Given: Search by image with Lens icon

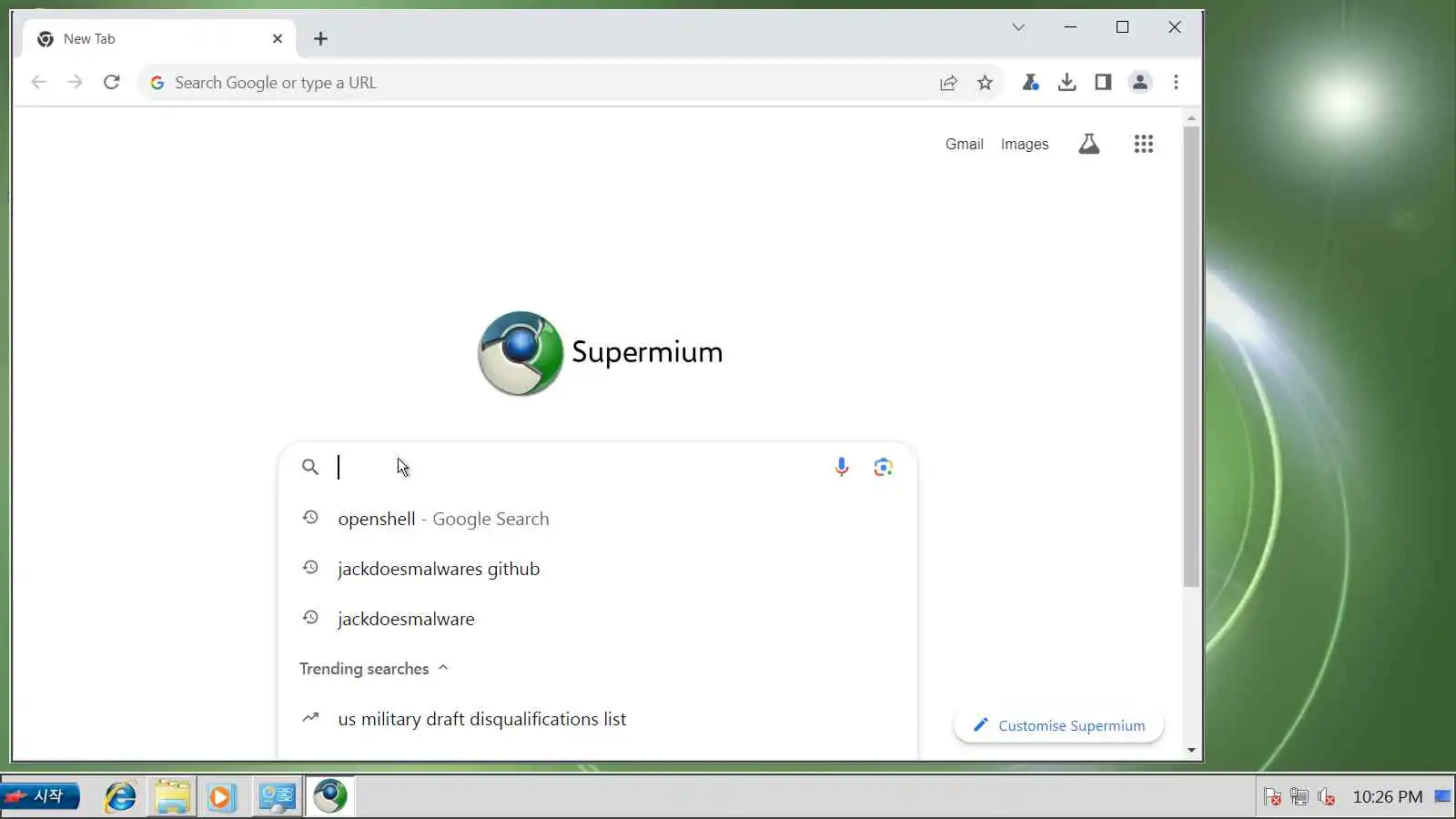Looking at the screenshot, I should pyautogui.click(x=883, y=467).
